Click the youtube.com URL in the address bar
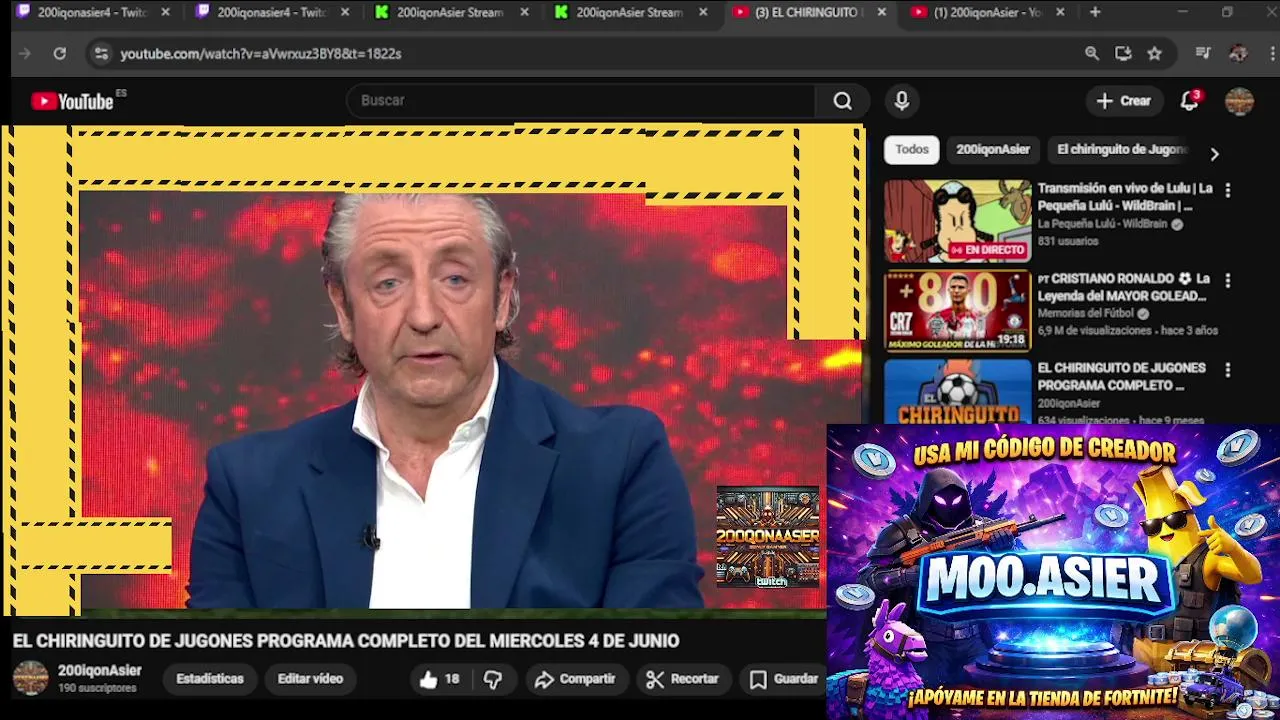This screenshot has height=720, width=1280. [261, 54]
